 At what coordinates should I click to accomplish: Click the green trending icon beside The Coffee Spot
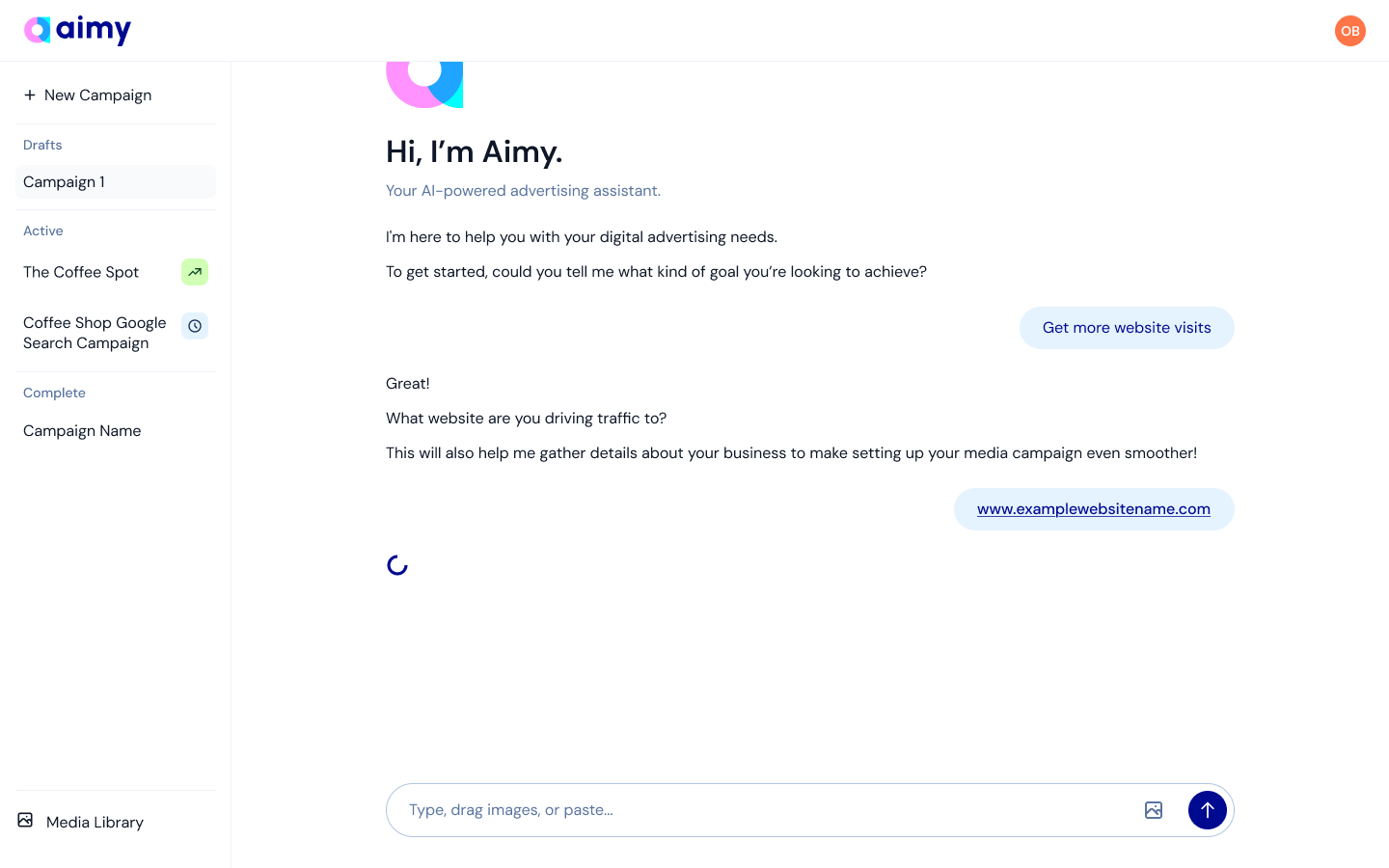[x=195, y=272]
